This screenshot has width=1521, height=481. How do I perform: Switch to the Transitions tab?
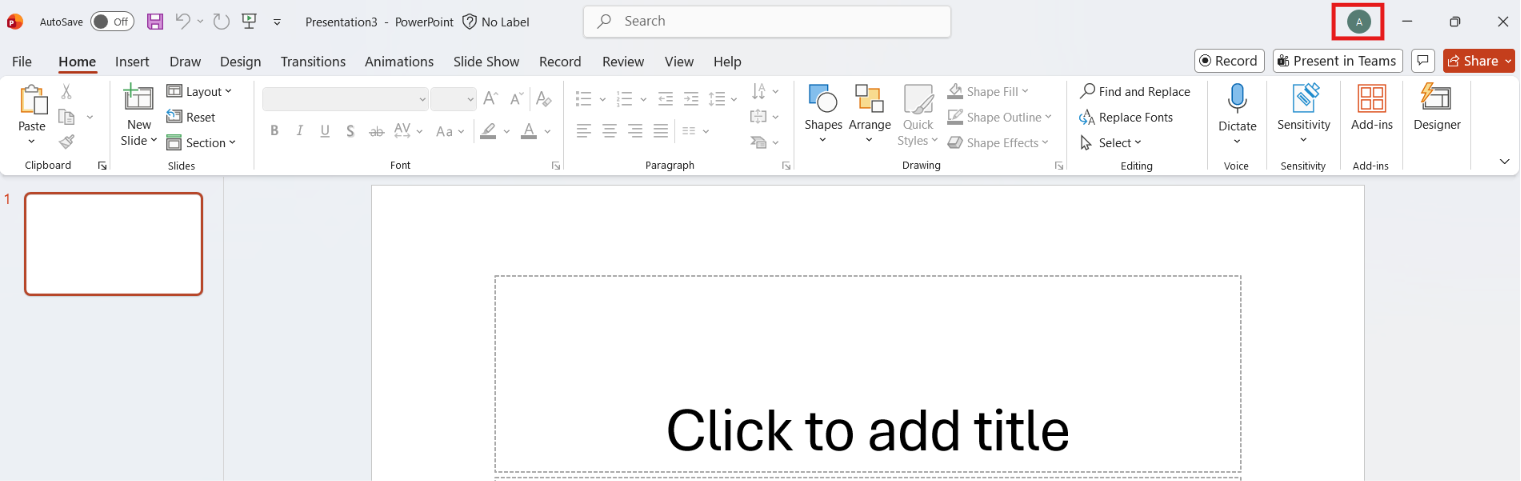pos(313,62)
